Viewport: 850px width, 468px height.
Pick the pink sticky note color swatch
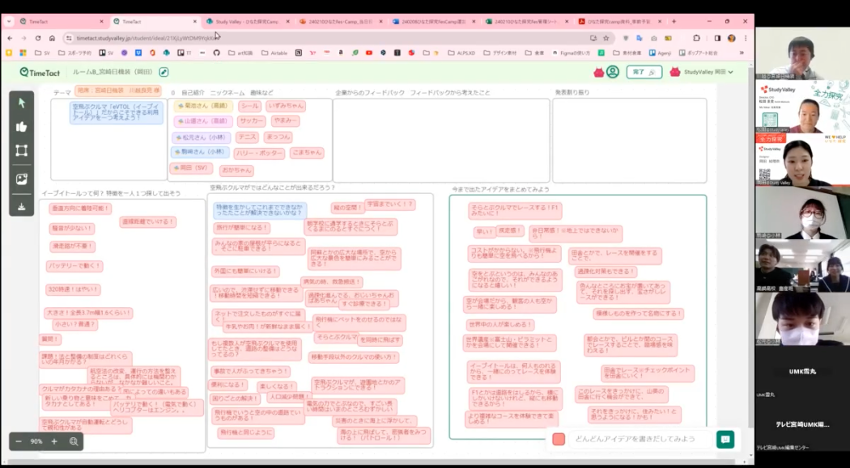(558, 439)
